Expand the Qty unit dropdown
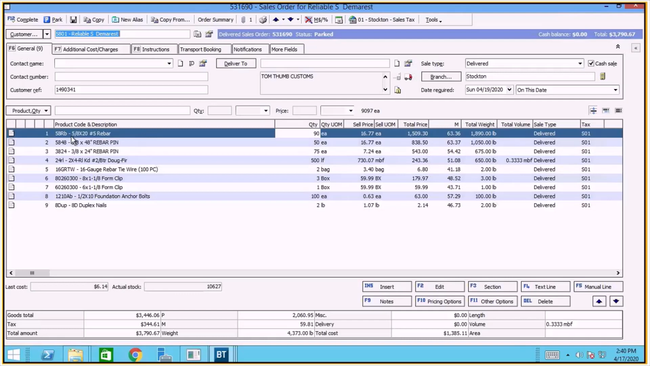Viewport: 650px width, 366px height. pyautogui.click(x=265, y=111)
